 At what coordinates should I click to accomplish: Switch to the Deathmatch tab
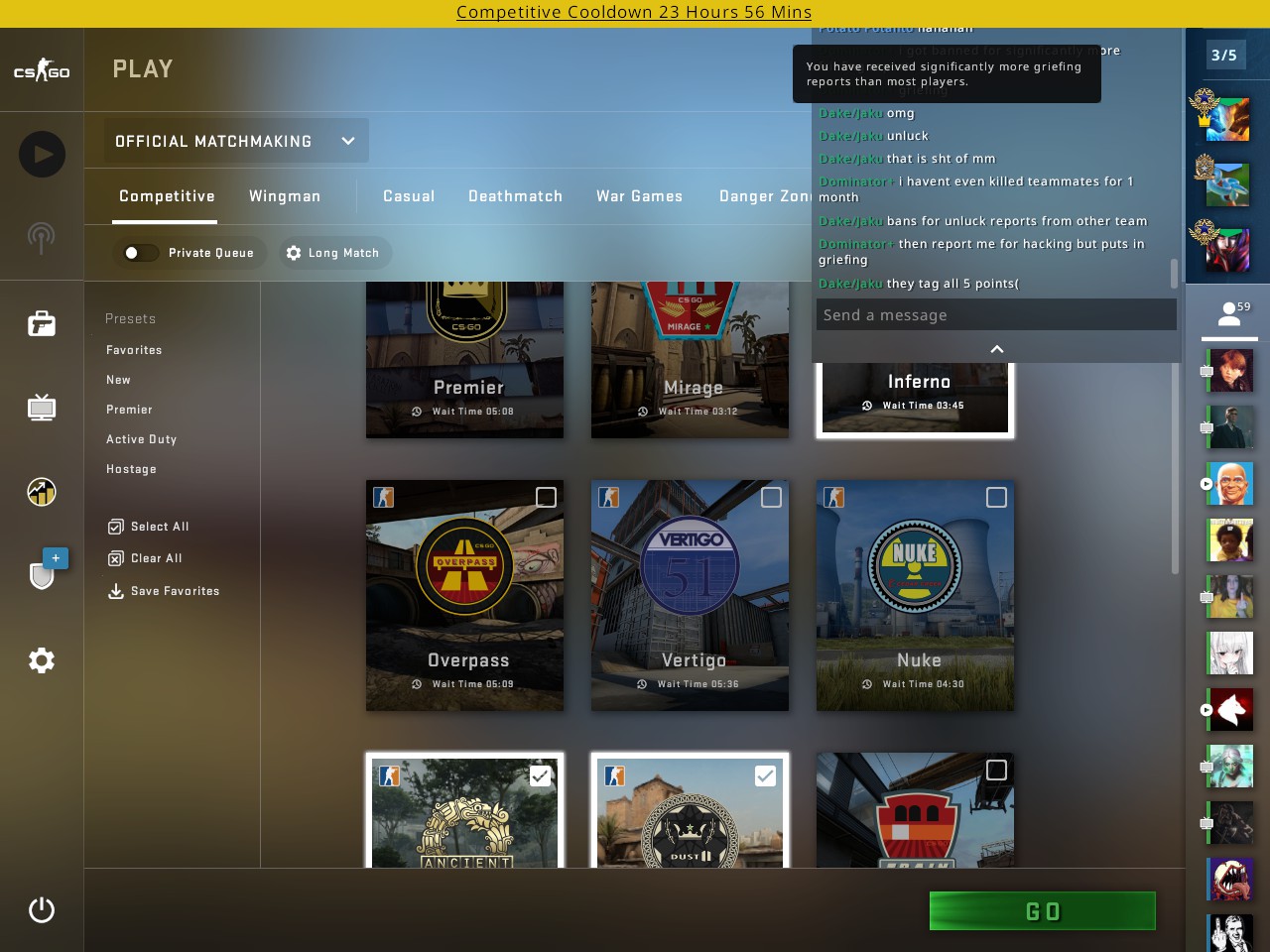click(515, 196)
